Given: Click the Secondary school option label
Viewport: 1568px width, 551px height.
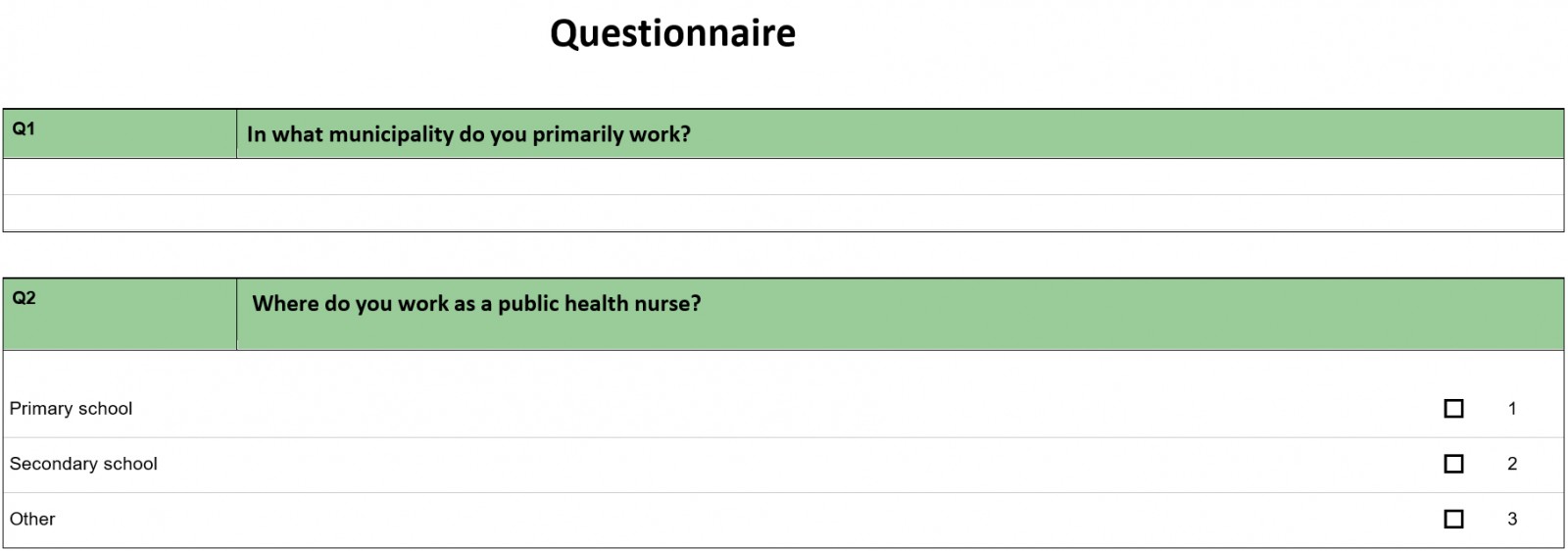Looking at the screenshot, I should coord(83,464).
